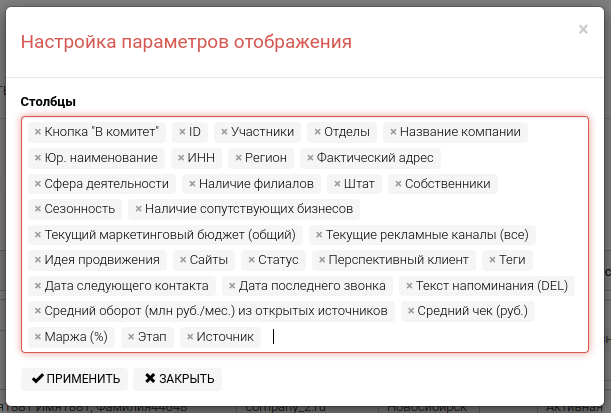Delete the "ИНН" column tag
The image size is (611, 413).
[180, 158]
